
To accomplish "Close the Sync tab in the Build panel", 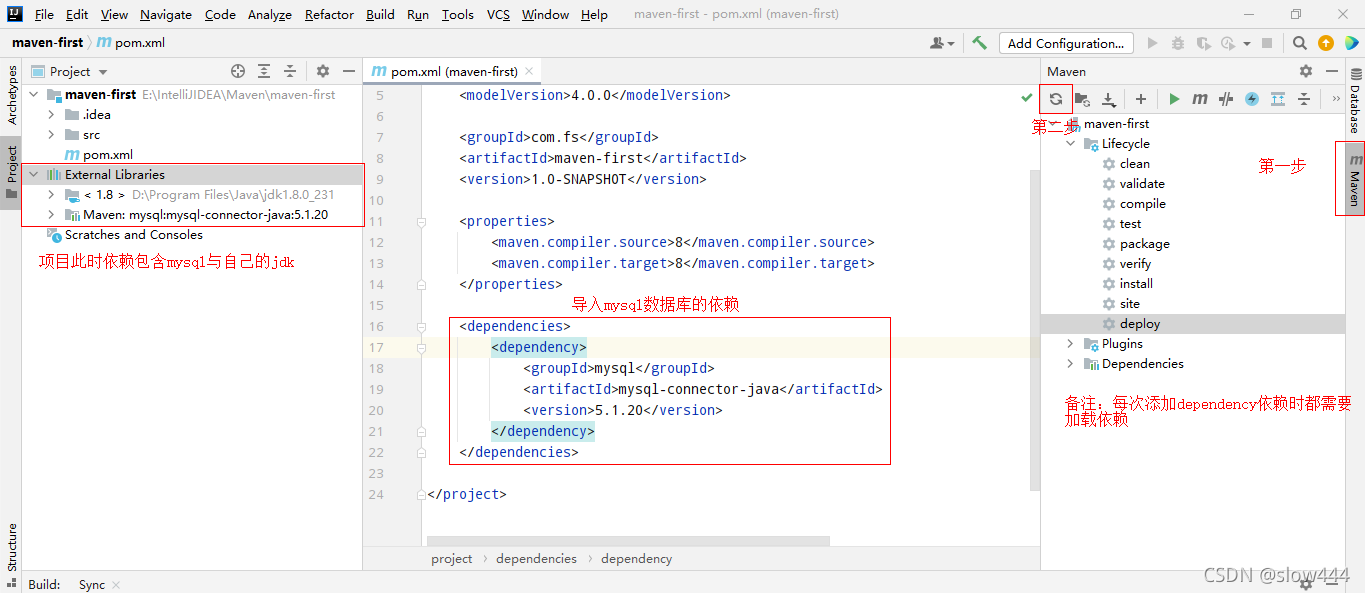I will click(116, 585).
